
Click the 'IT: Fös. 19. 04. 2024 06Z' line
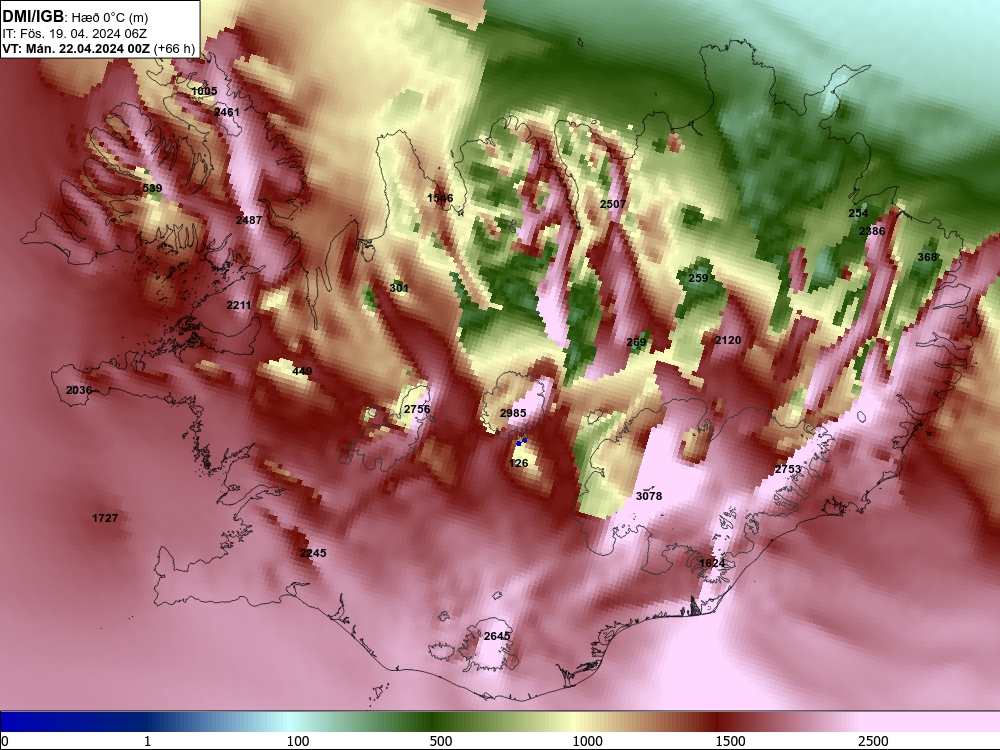coord(75,34)
